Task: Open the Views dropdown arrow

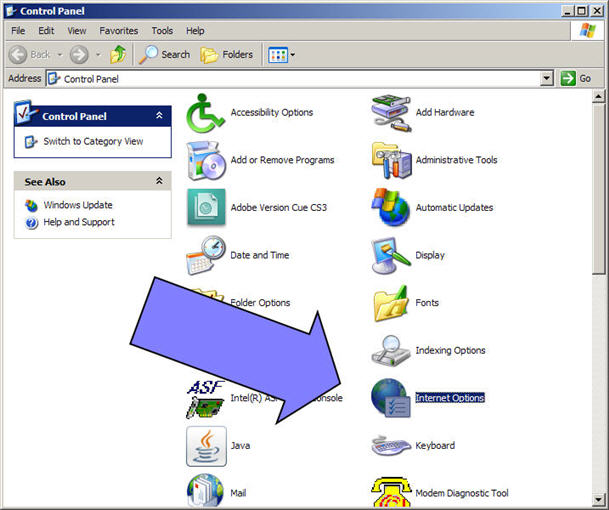Action: [293, 55]
